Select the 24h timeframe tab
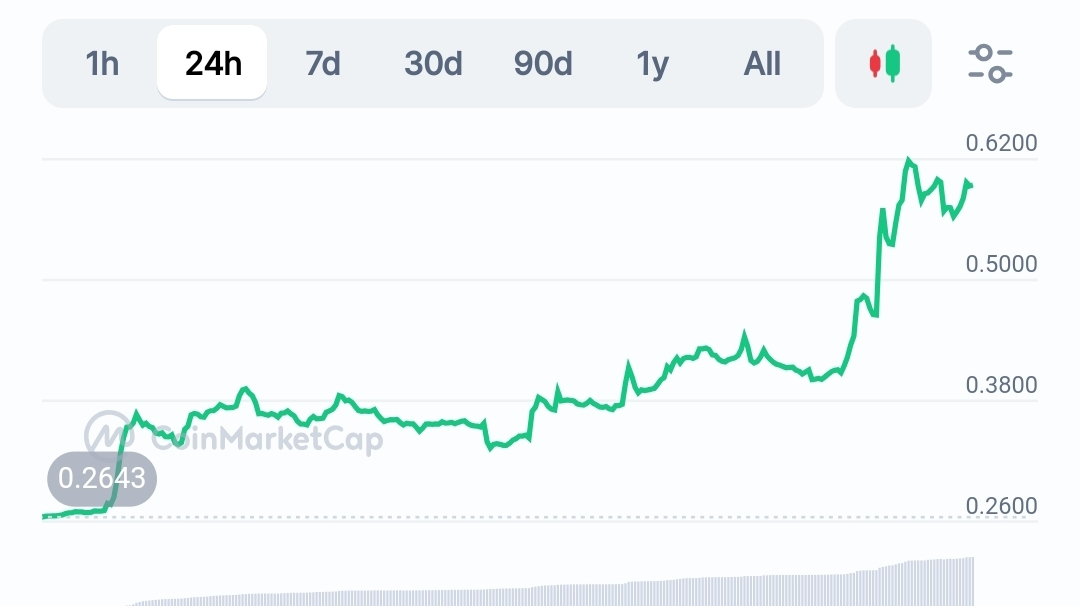 (x=212, y=64)
